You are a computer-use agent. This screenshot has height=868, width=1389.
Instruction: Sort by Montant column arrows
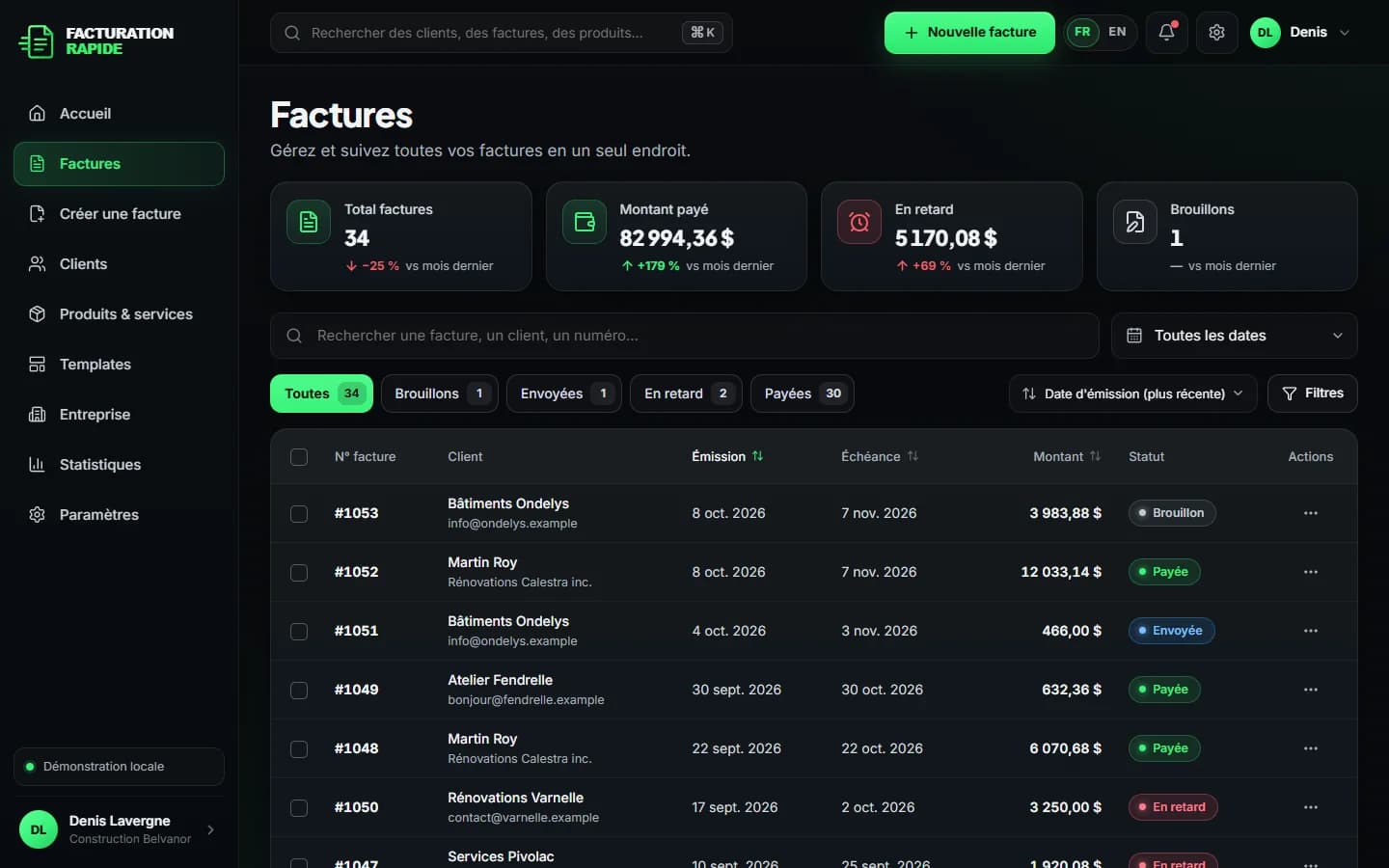click(x=1095, y=456)
